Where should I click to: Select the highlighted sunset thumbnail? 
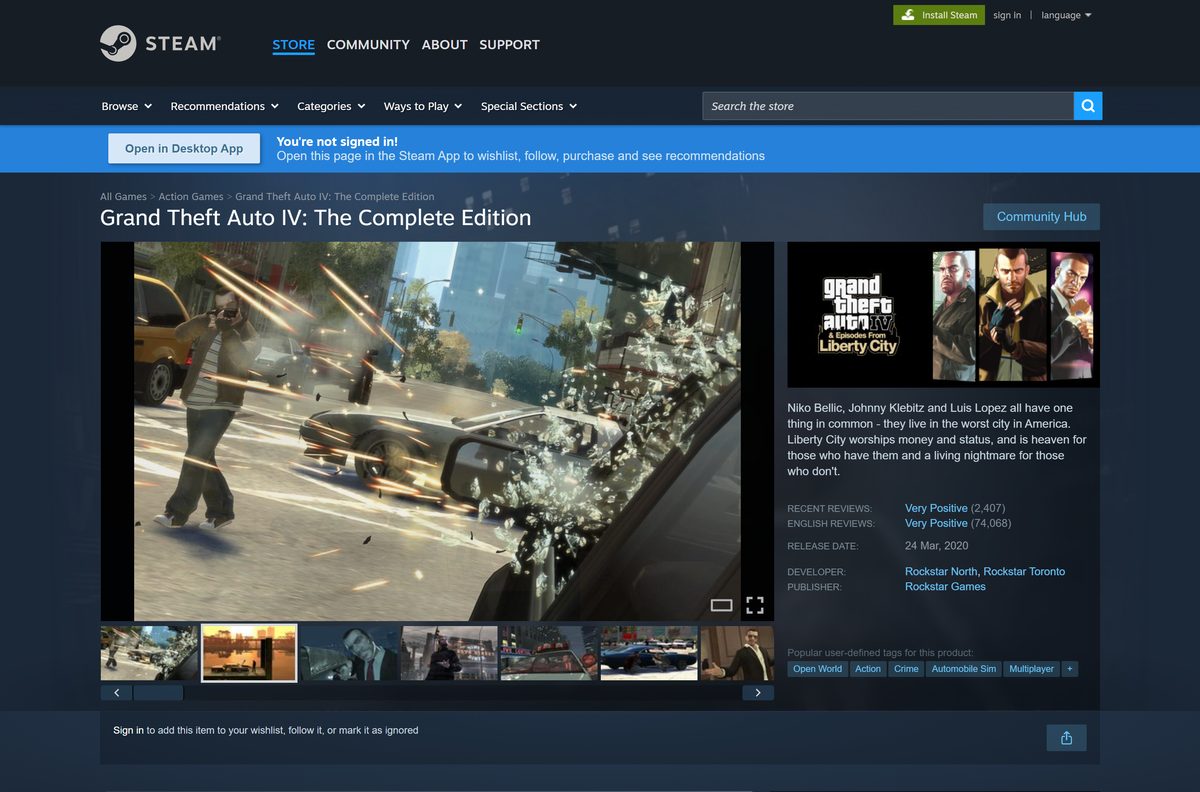click(249, 653)
